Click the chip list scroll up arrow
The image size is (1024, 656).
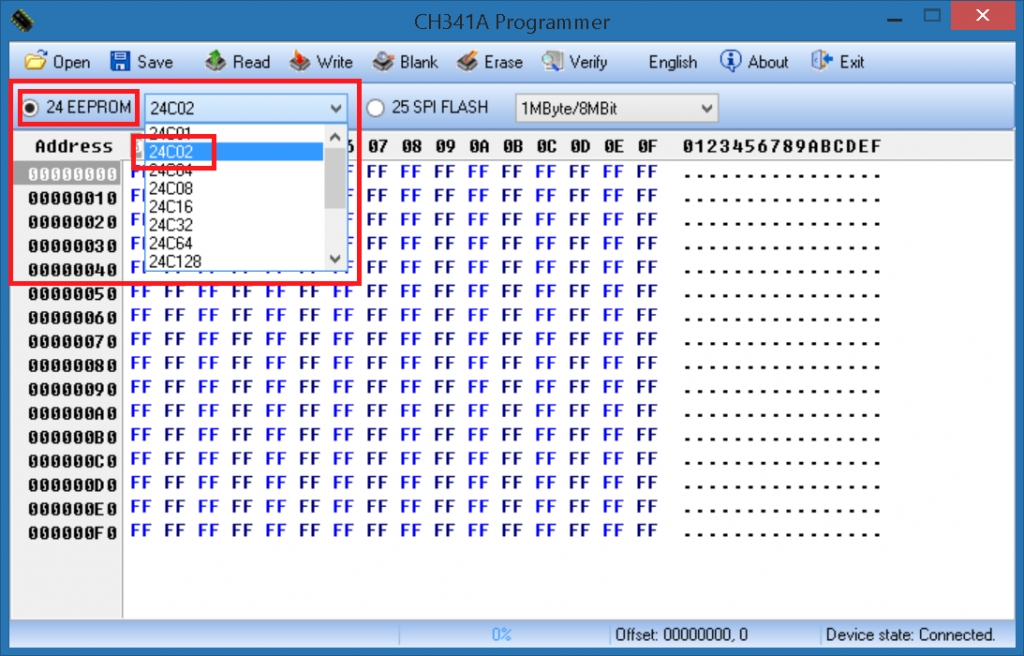coord(335,137)
